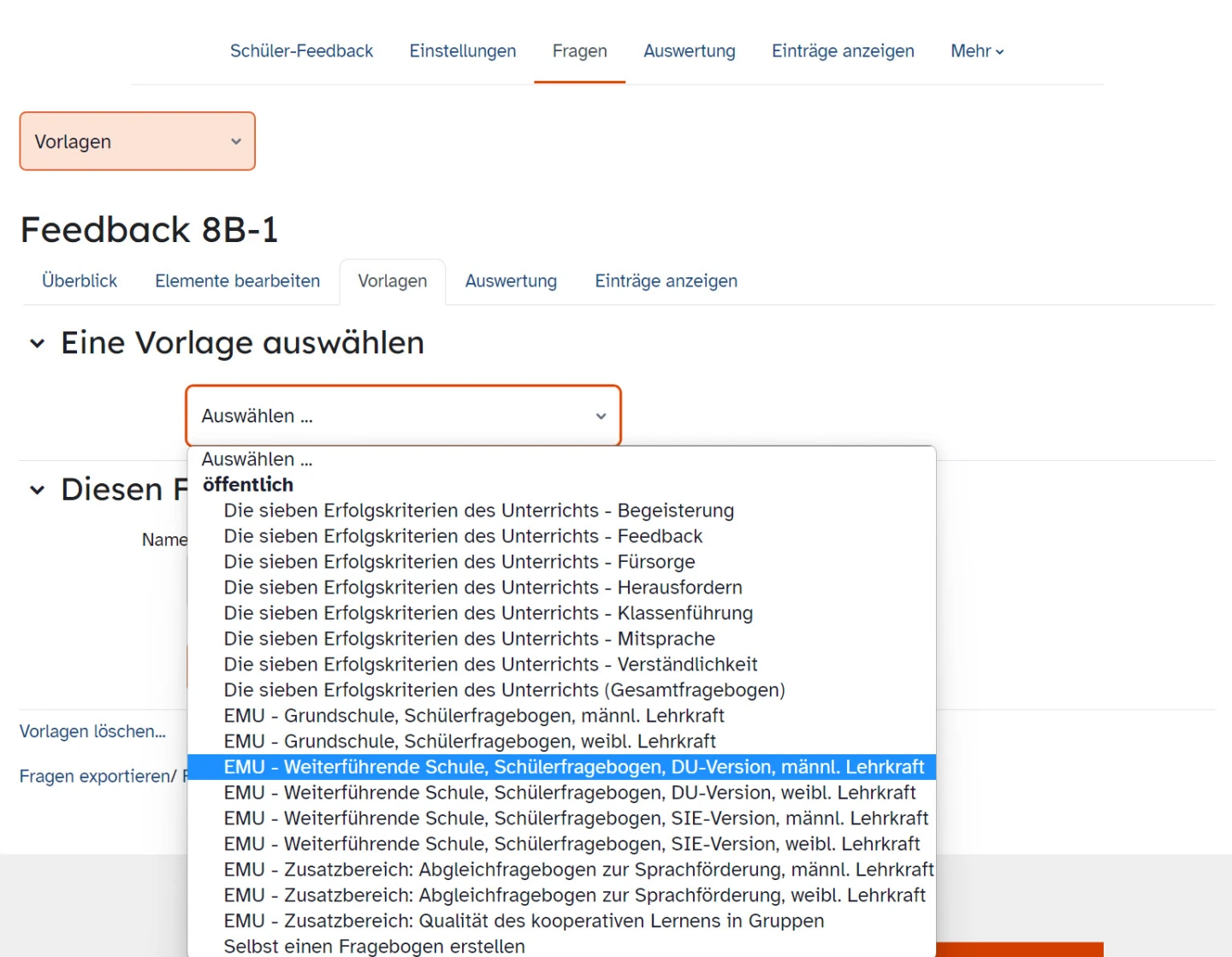Viewport: 1232px width, 957px height.
Task: Open the top Auswertung navigation tab
Action: [x=689, y=51]
